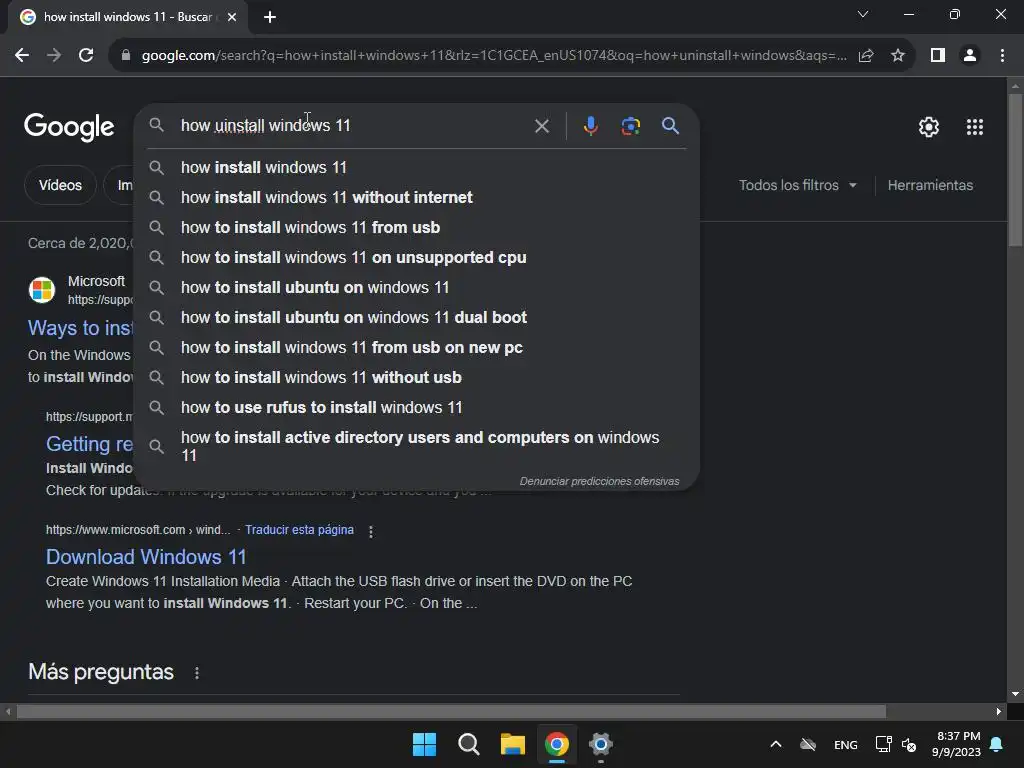Open the Chrome profile avatar
Viewport: 1024px width, 768px height.
970,56
